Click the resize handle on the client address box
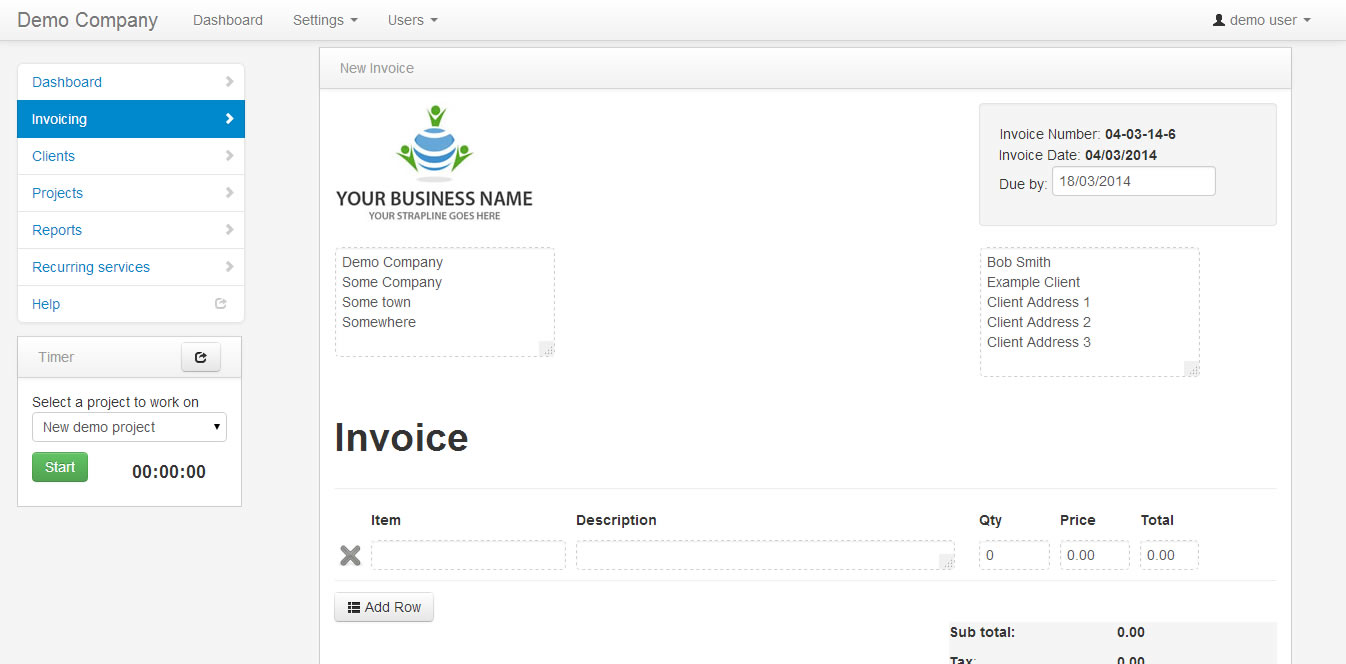Image resolution: width=1346 pixels, height=664 pixels. click(1191, 369)
